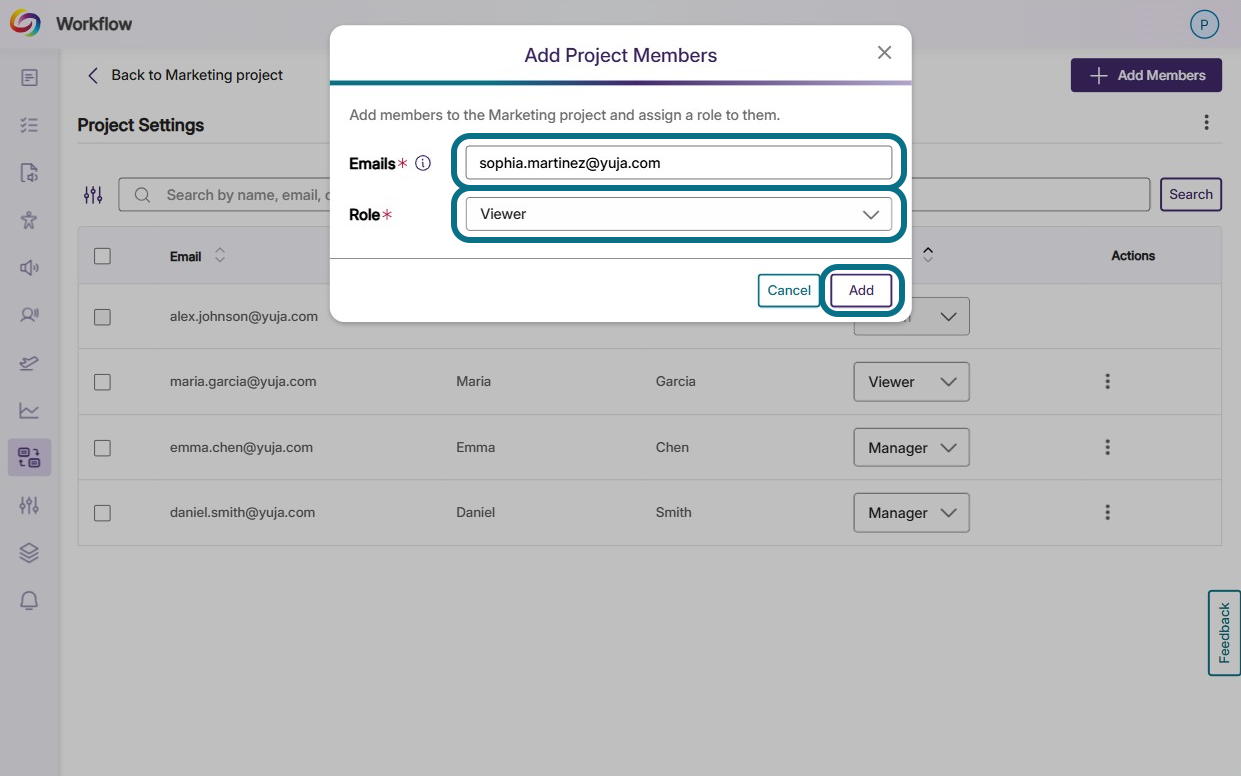Click the daniel.smith@yuja.com email cell
1241x776 pixels.
(x=242, y=512)
